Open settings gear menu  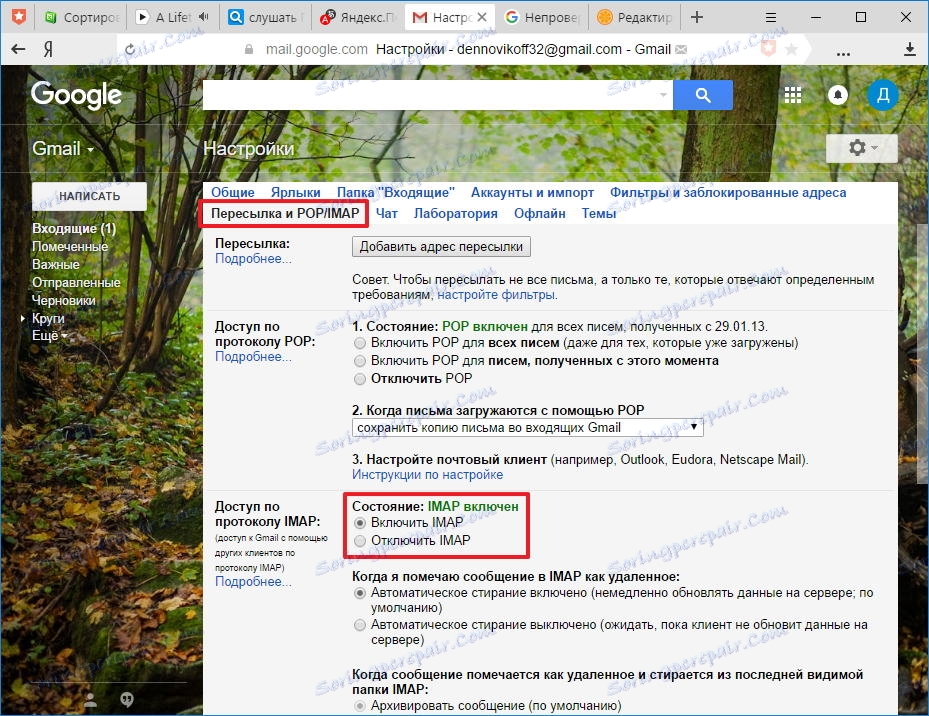click(862, 148)
